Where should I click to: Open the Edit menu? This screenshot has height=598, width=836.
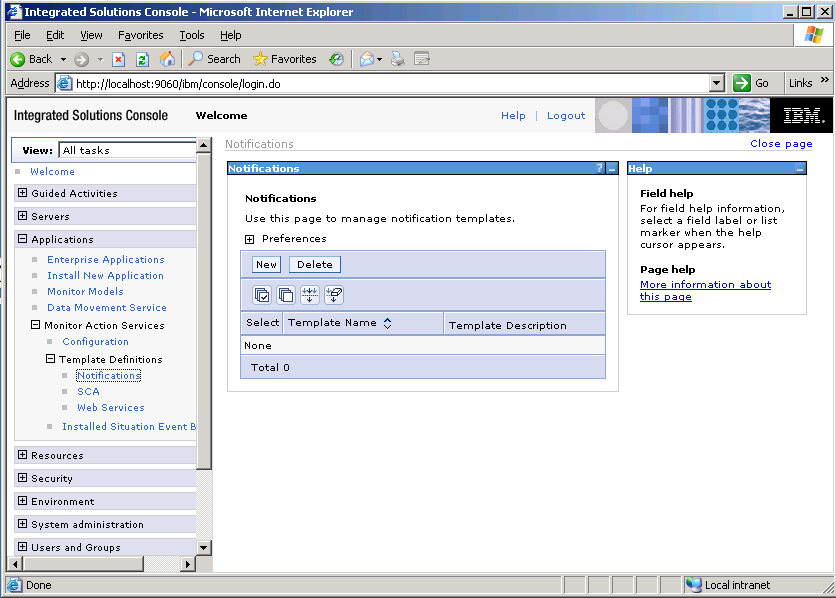55,35
